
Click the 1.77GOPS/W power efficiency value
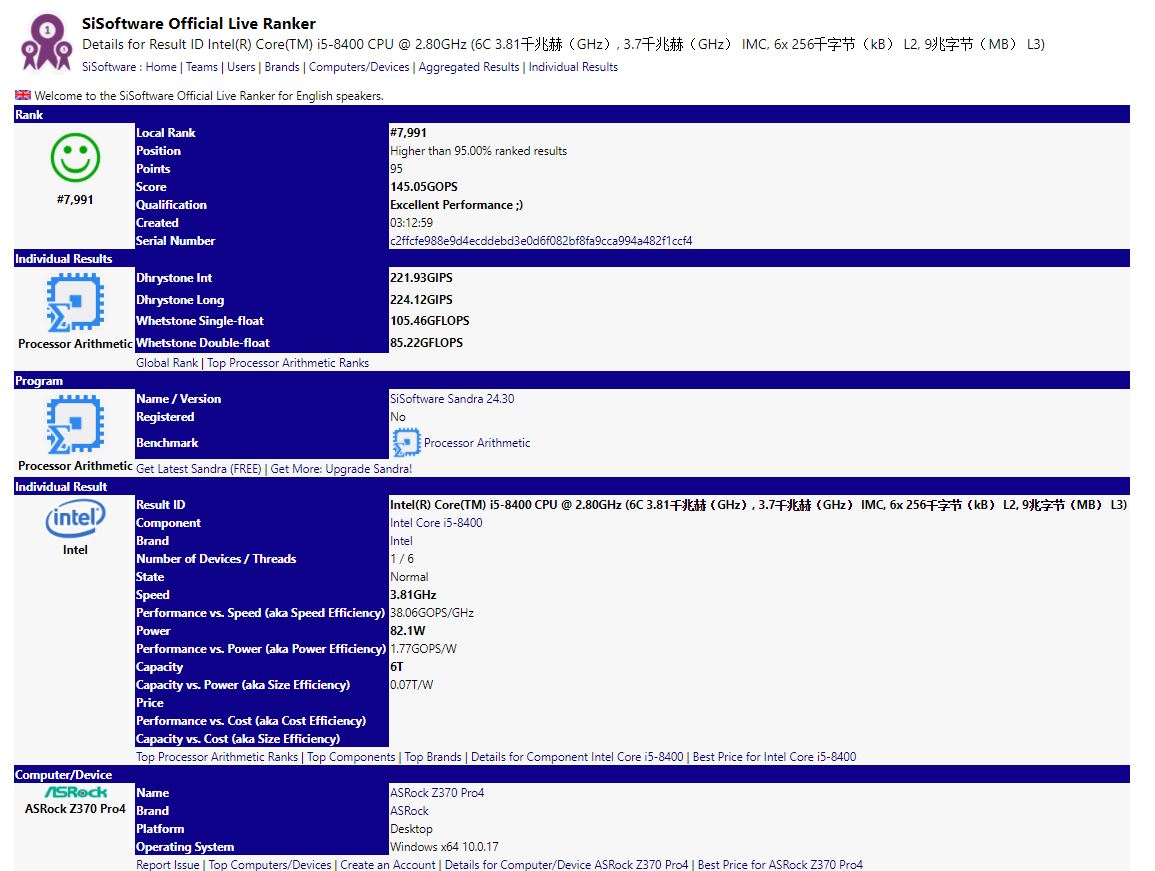pos(423,649)
